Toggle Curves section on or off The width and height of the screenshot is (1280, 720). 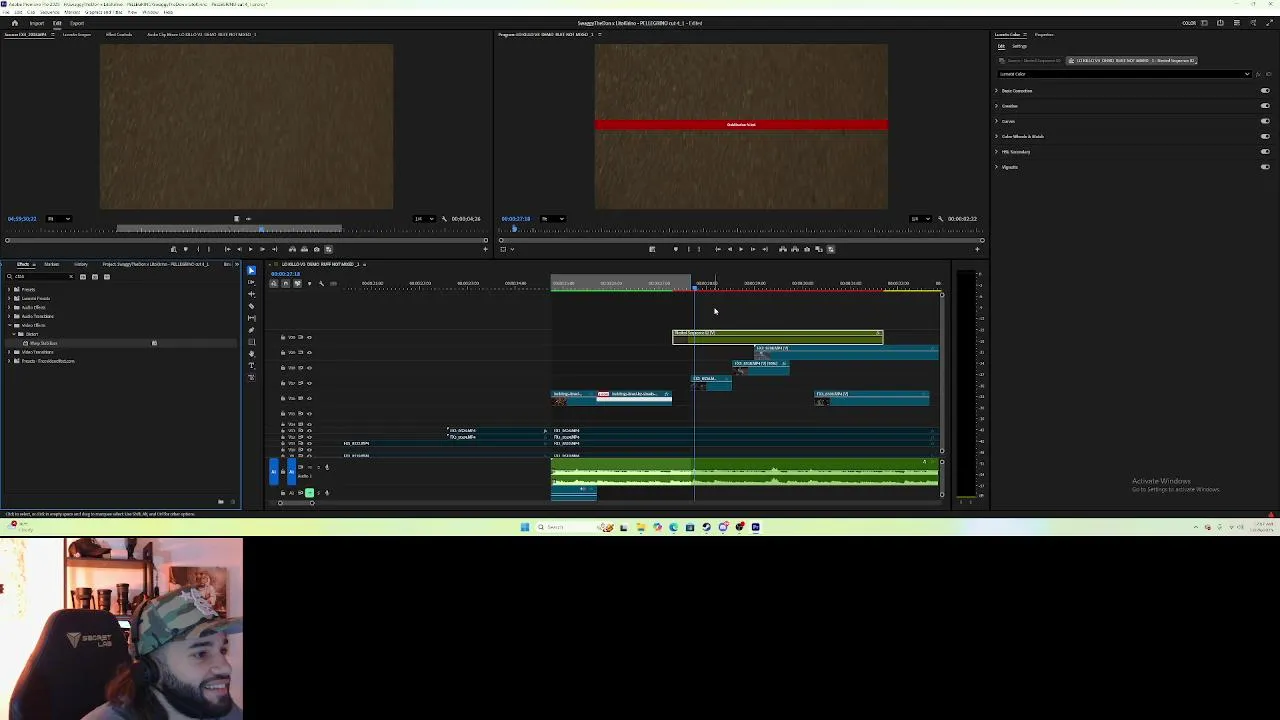tap(1265, 121)
